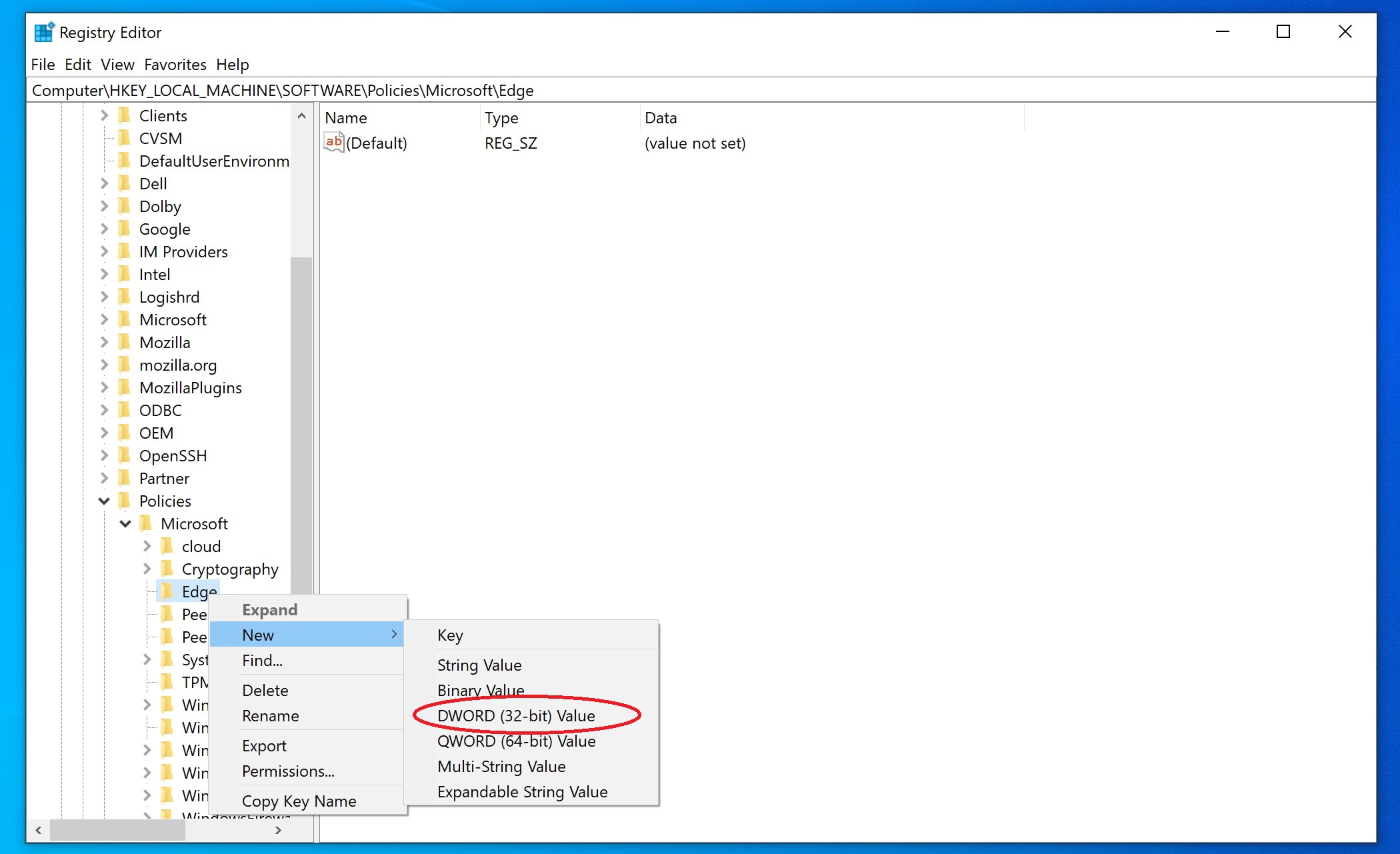Click Permissions... in the context menu

pyautogui.click(x=307, y=771)
